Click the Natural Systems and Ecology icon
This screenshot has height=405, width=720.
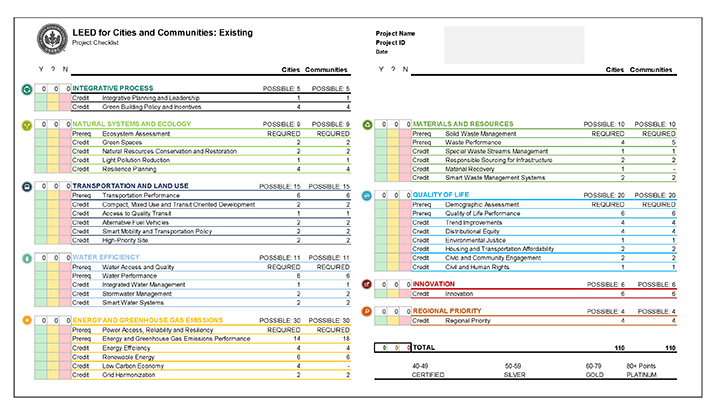coord(26,125)
